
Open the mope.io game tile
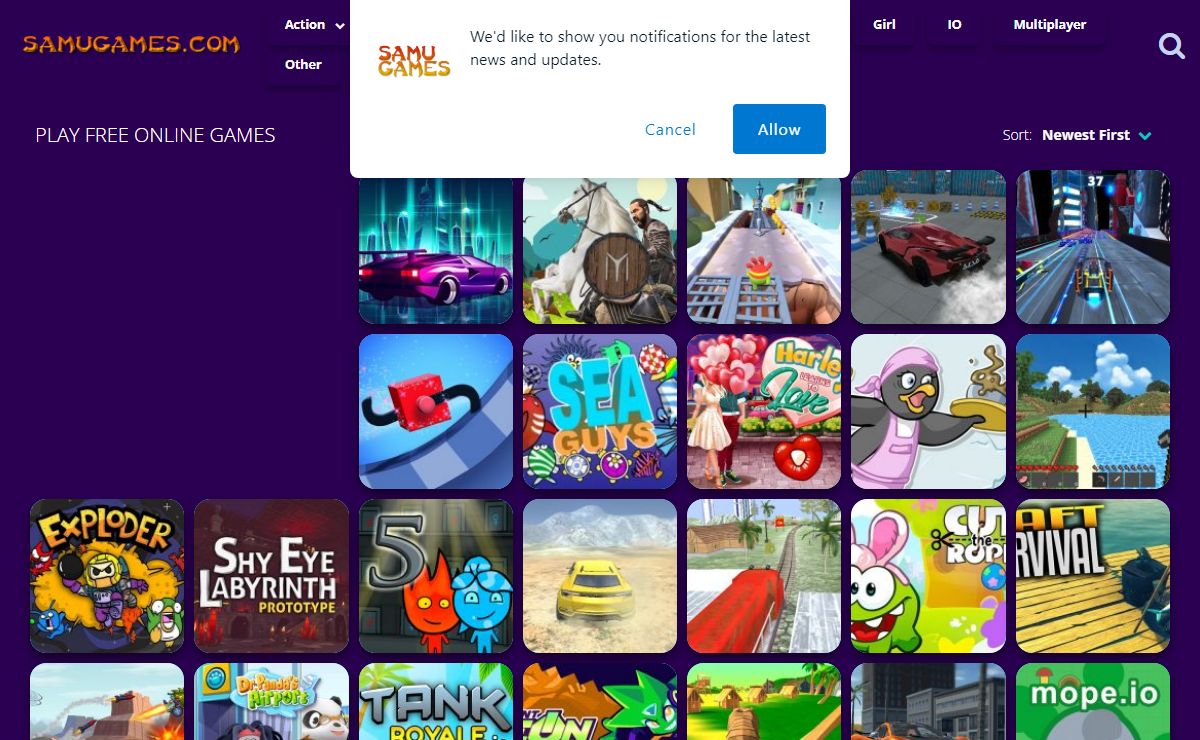tap(1093, 701)
